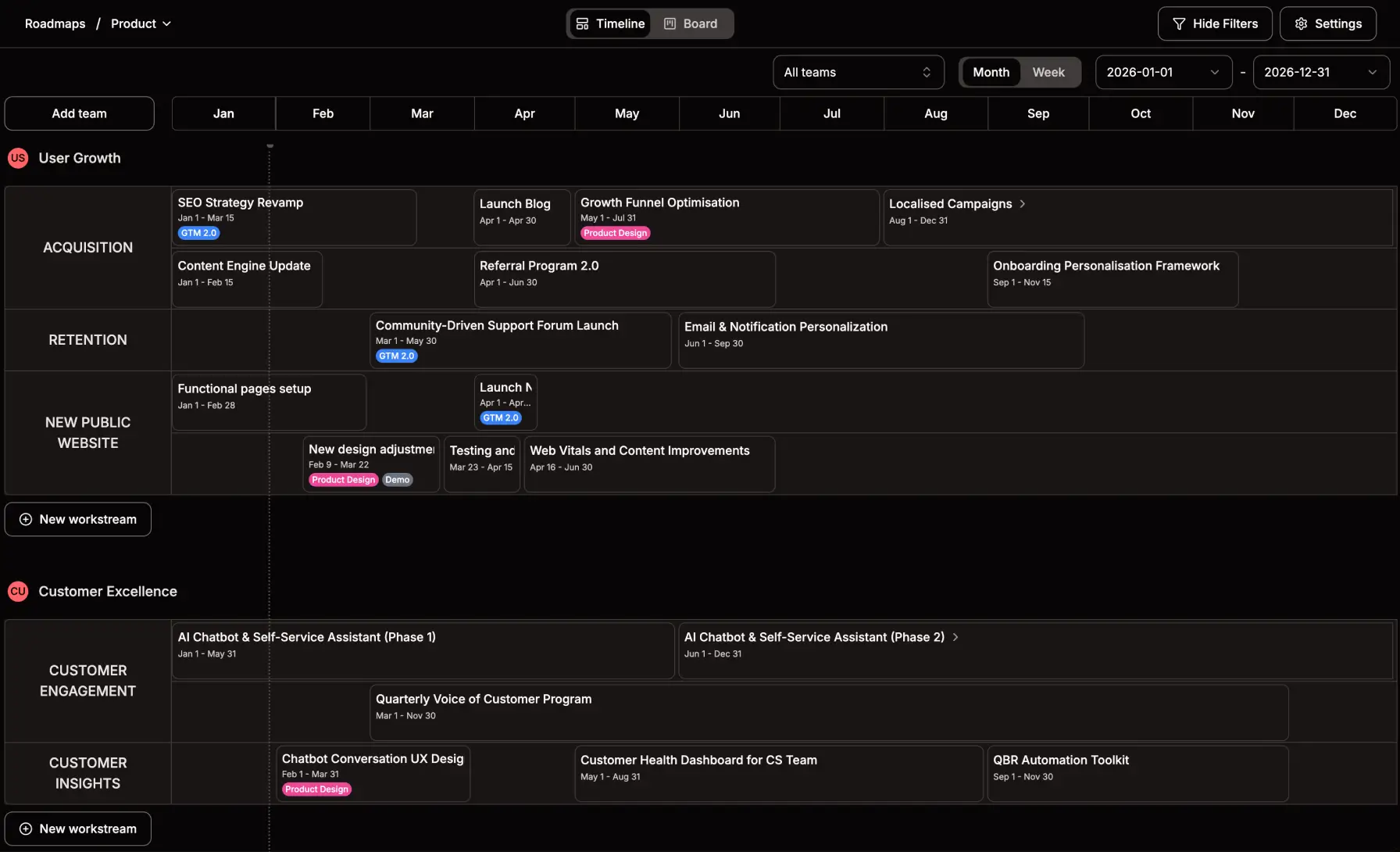Open Settings via the gear icon

(x=1300, y=23)
